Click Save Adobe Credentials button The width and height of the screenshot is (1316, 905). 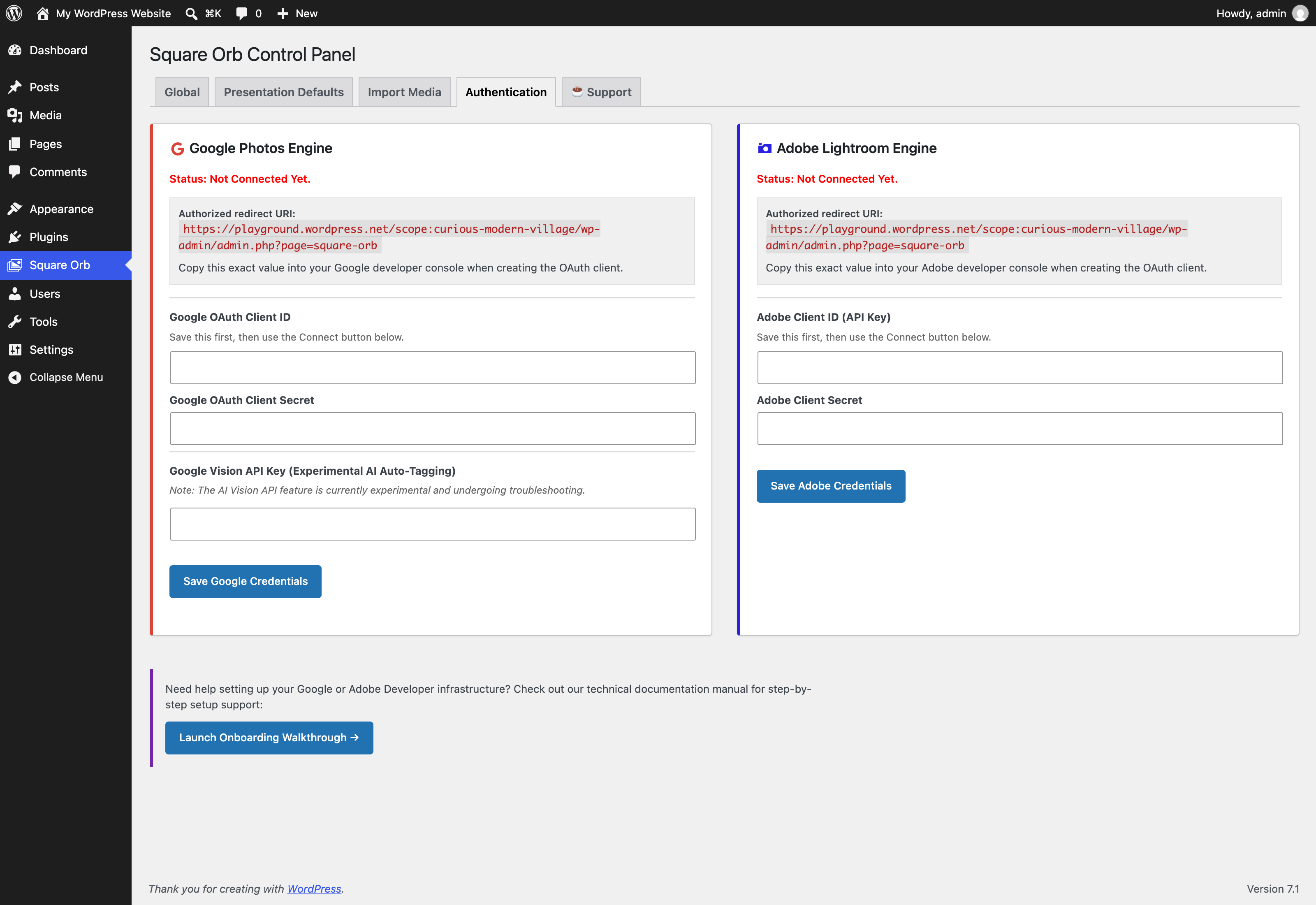coord(831,486)
